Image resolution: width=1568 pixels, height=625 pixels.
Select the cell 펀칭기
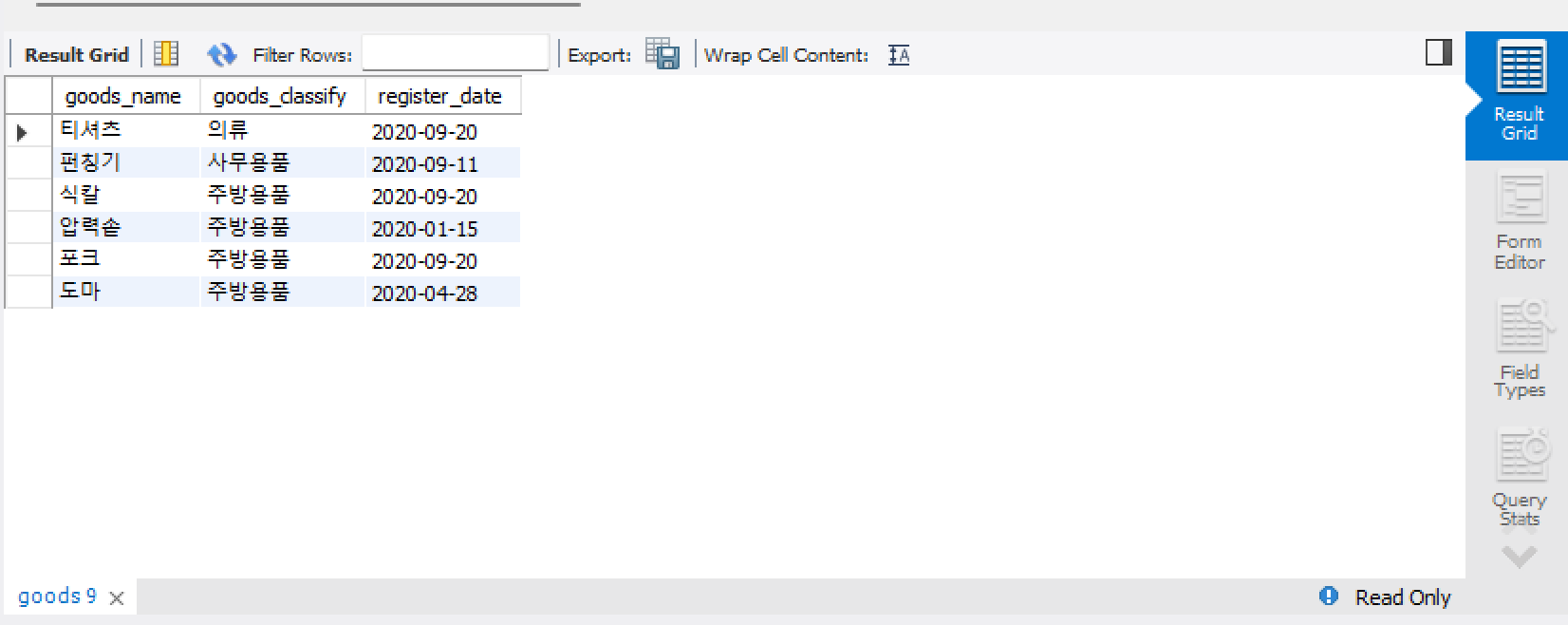click(x=125, y=163)
